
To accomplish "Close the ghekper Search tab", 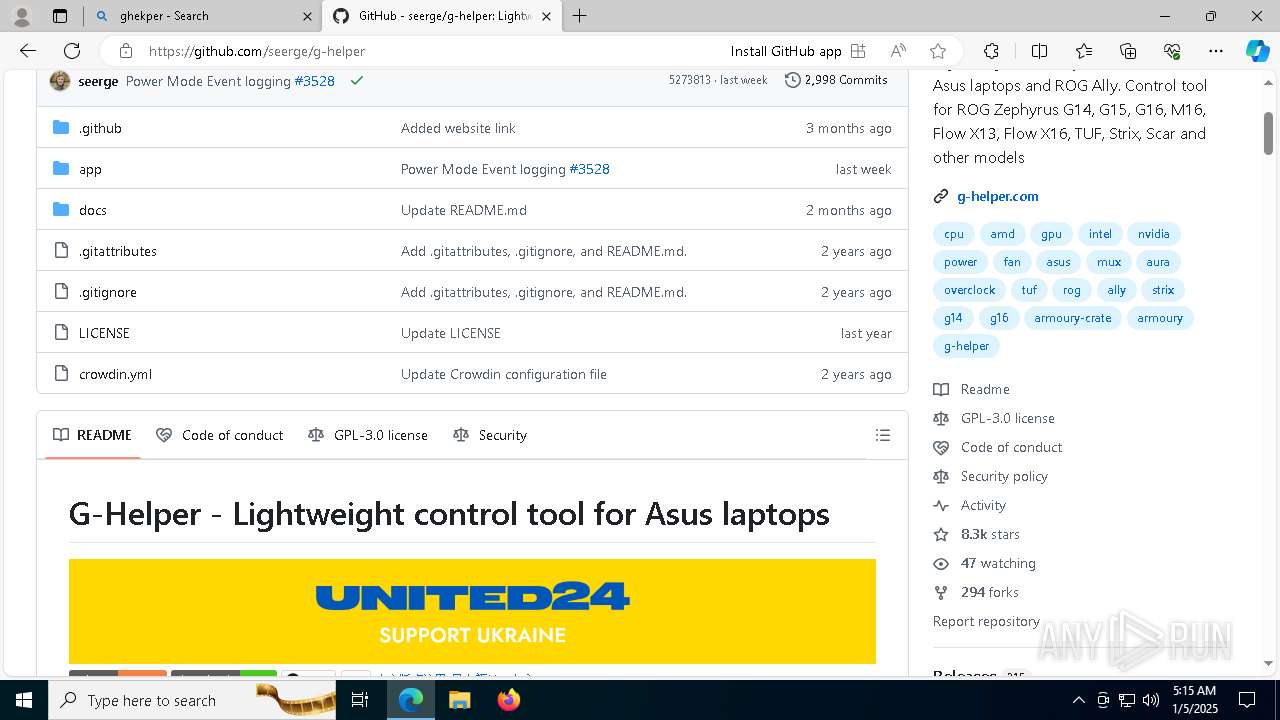I will 306,16.
